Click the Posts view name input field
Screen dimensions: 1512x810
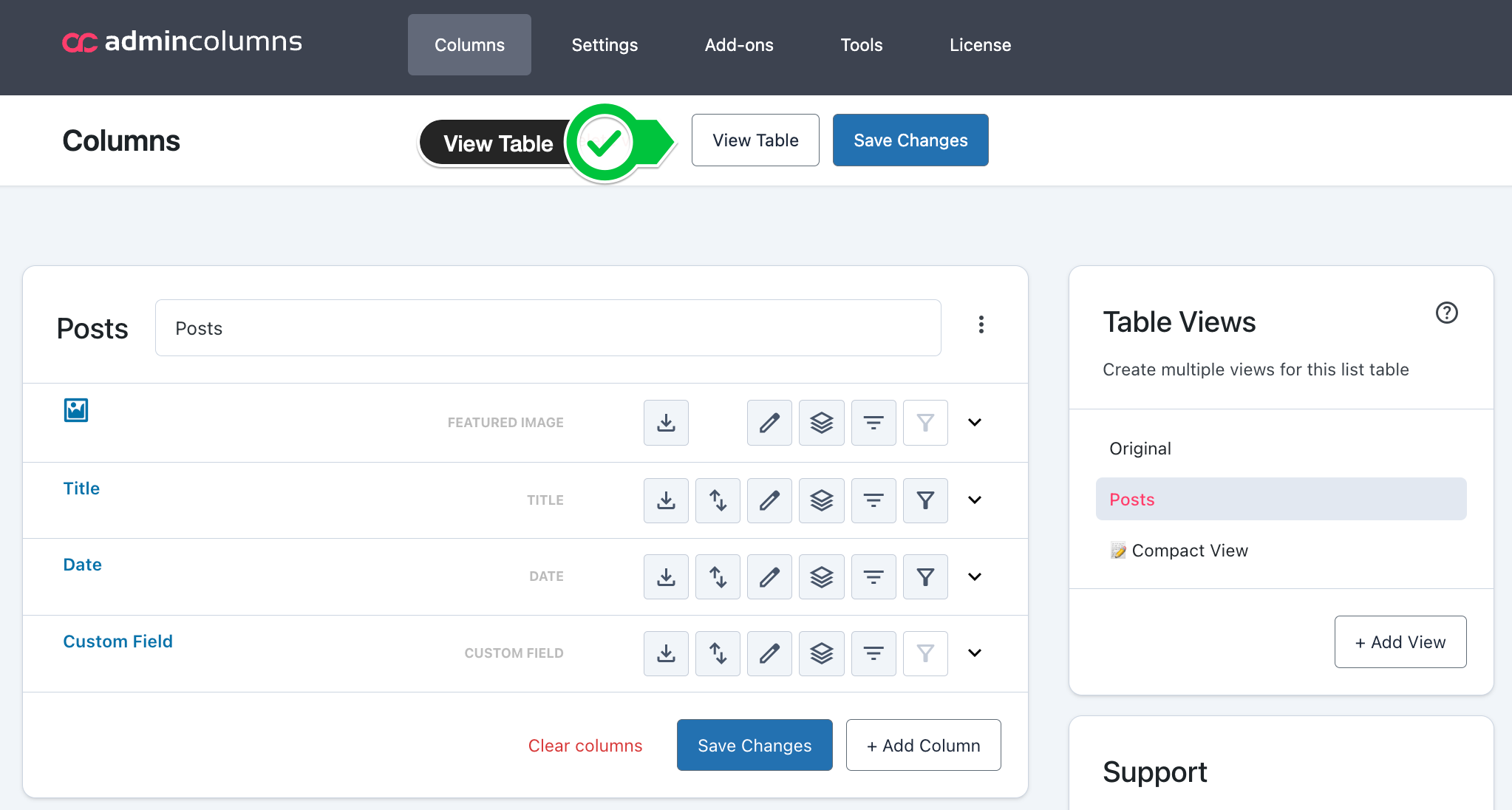point(548,328)
